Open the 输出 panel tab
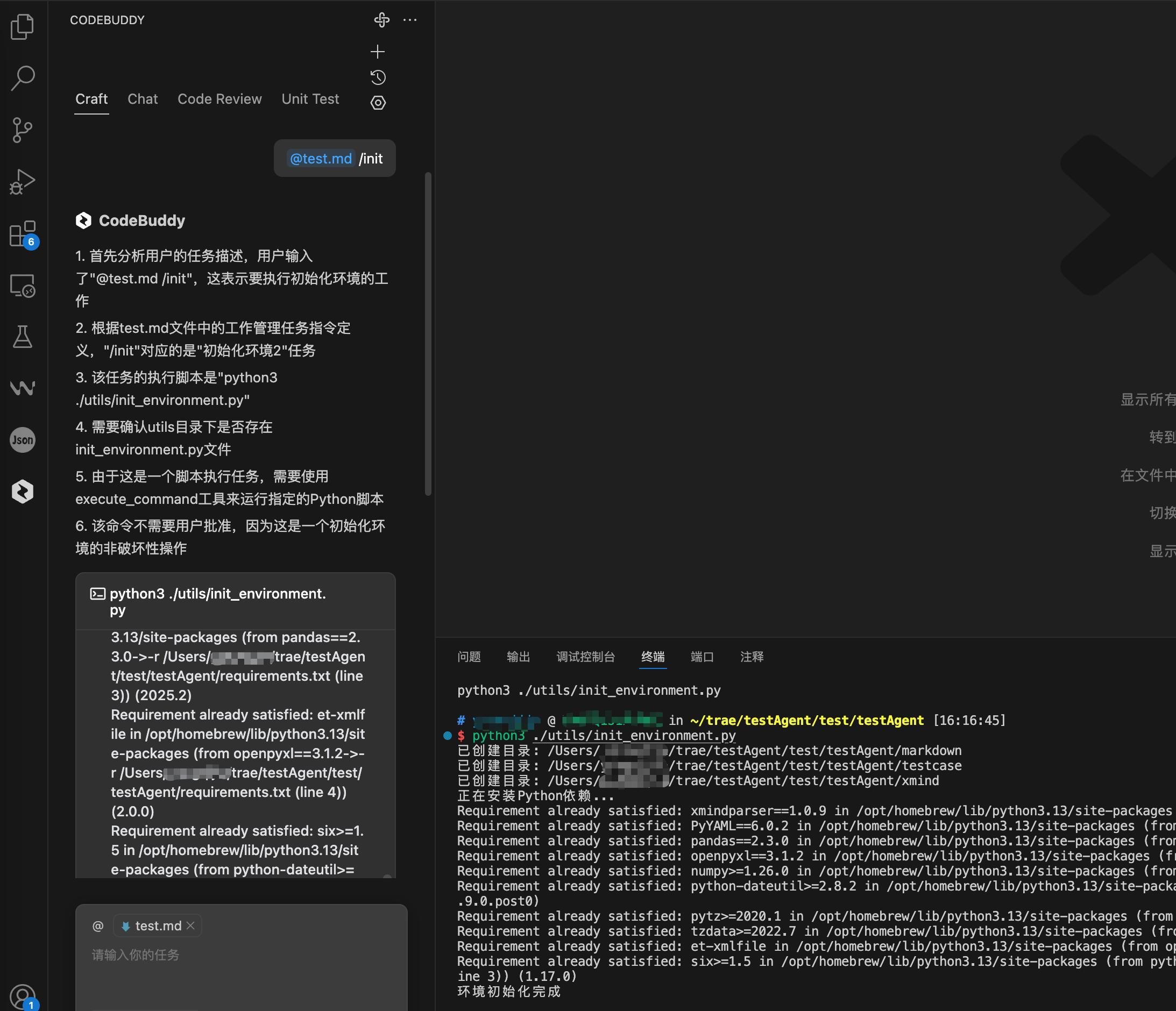 point(518,657)
